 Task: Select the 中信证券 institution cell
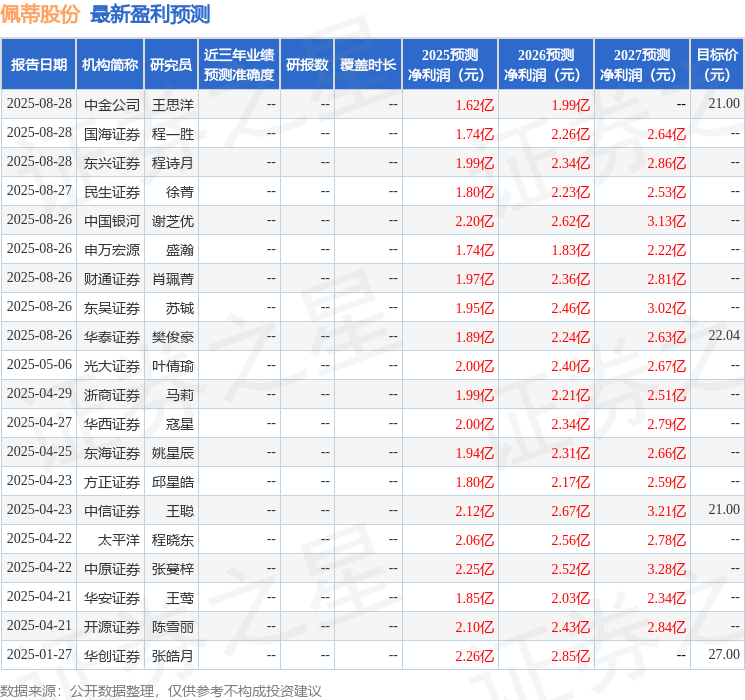tap(112, 511)
